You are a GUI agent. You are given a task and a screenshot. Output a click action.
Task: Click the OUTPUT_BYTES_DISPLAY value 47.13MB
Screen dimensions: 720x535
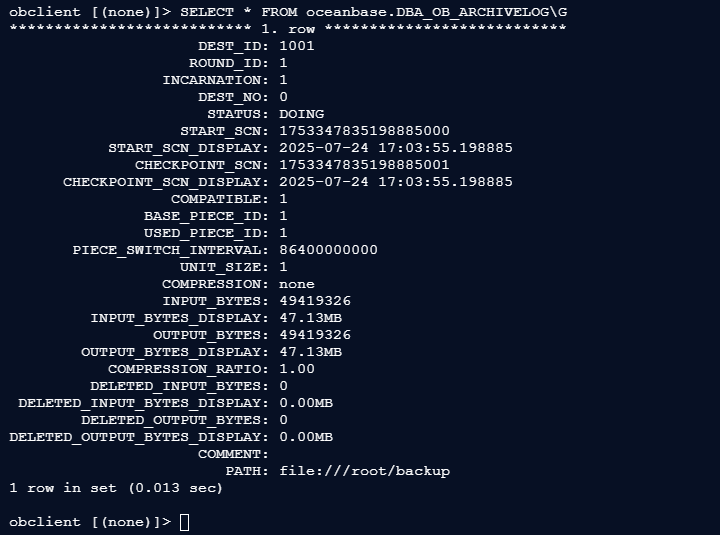click(310, 352)
